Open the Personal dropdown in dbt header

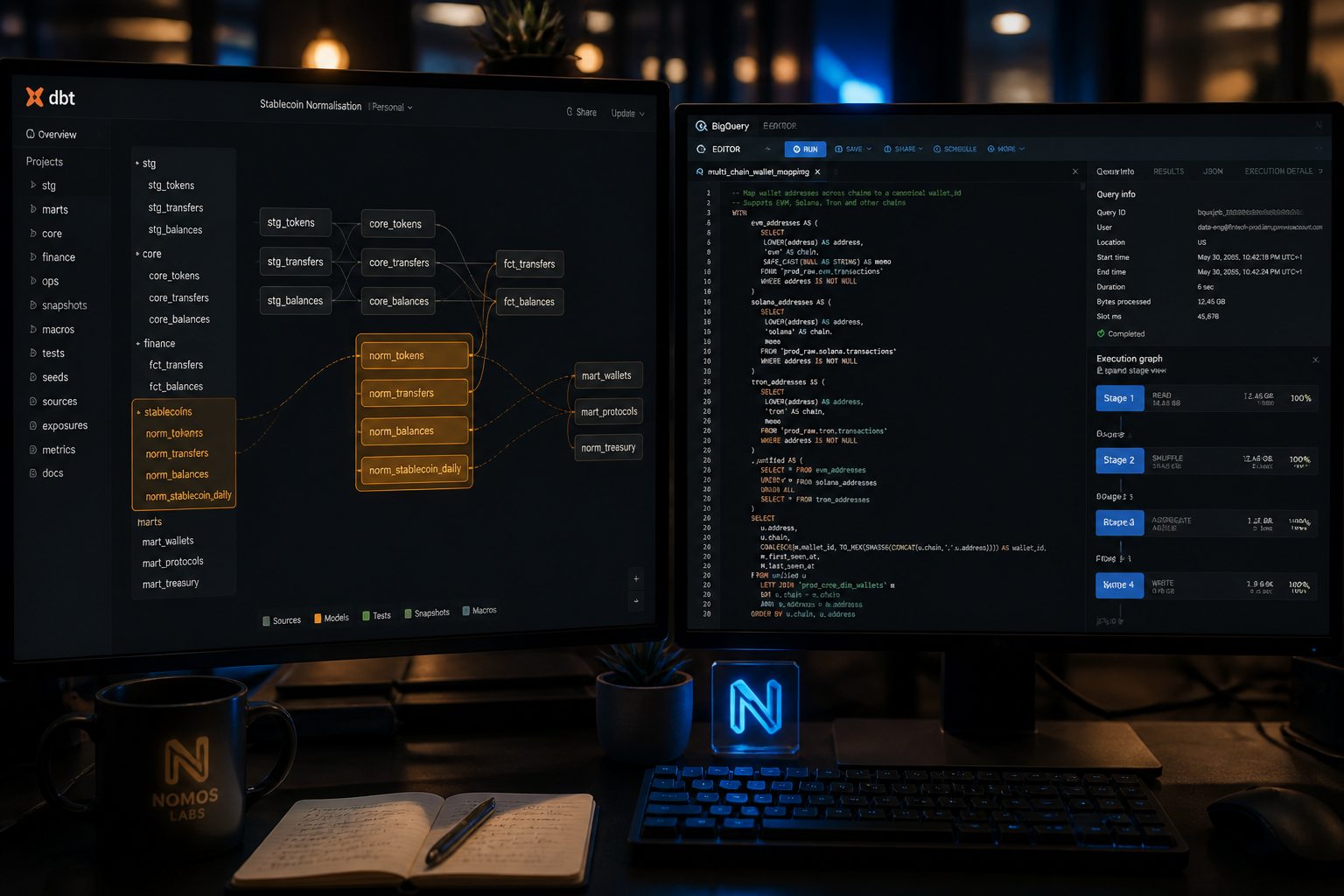[391, 107]
